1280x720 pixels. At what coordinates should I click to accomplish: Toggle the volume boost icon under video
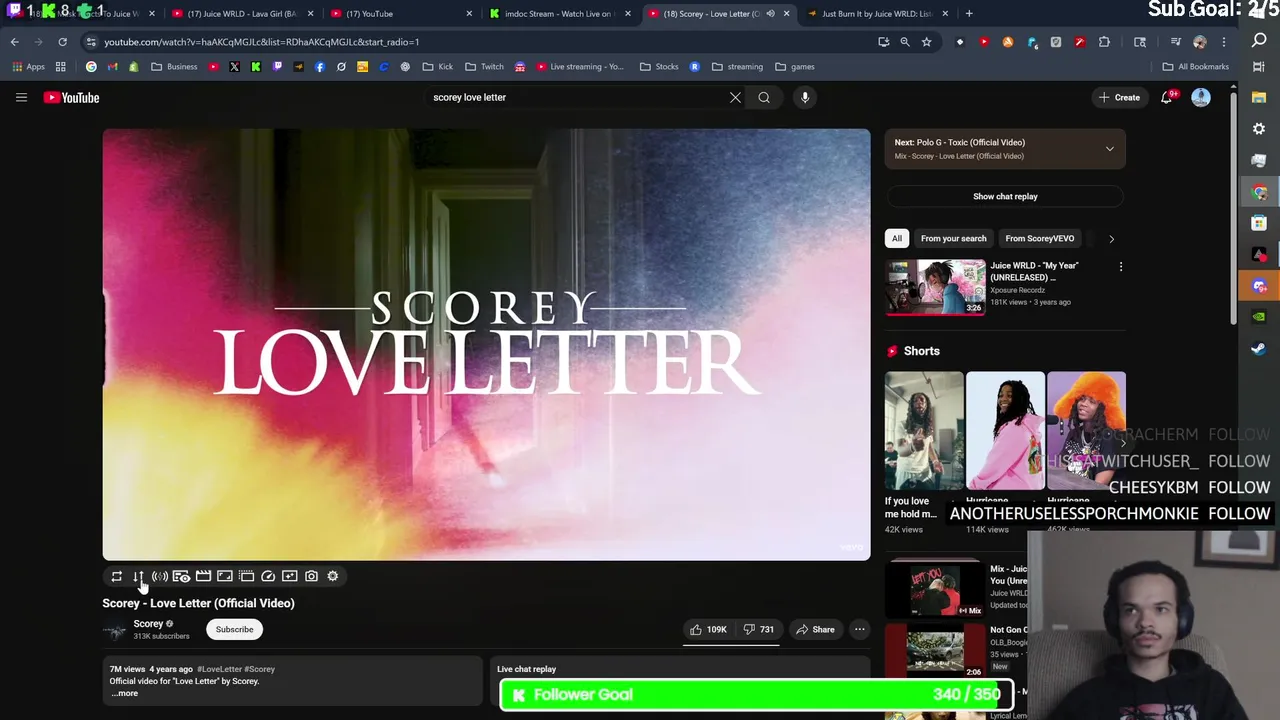(160, 576)
